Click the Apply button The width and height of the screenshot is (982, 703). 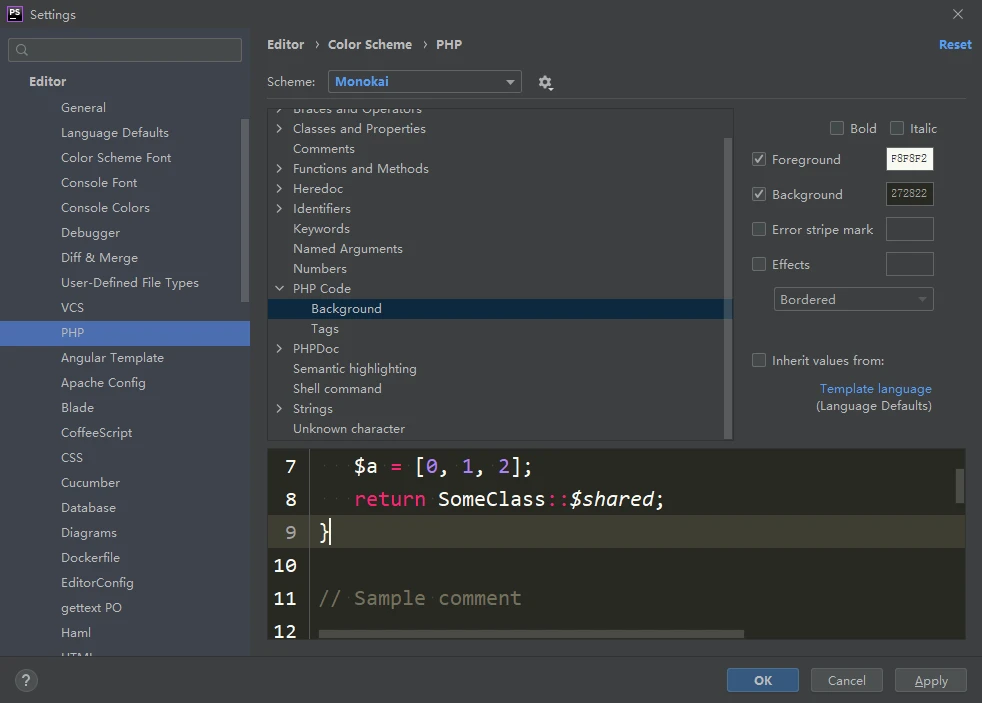pyautogui.click(x=930, y=680)
